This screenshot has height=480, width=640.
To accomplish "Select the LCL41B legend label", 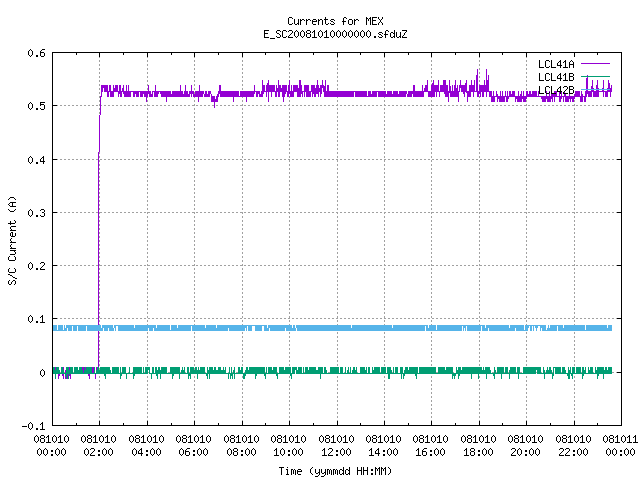I will (x=556, y=77).
